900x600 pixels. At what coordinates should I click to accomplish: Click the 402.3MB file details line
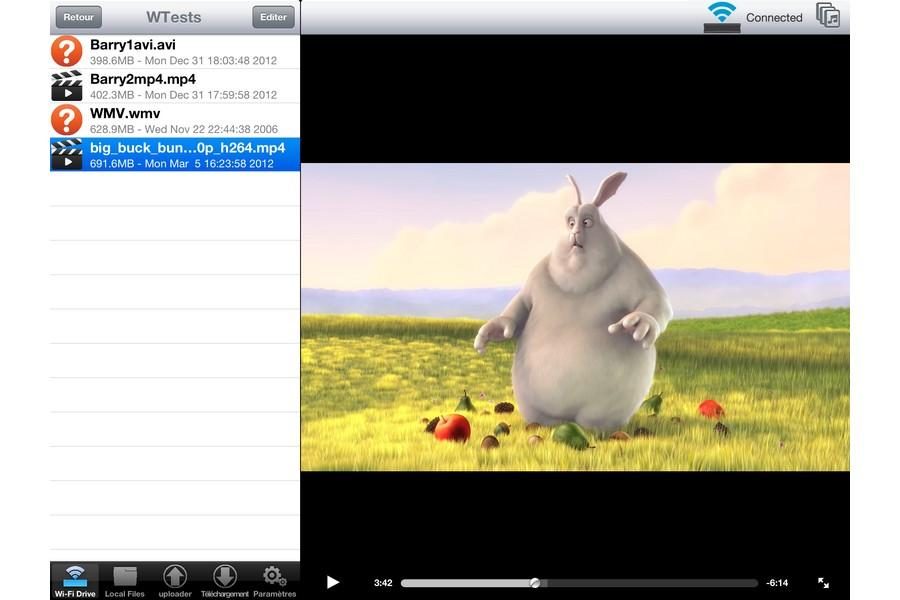(184, 95)
